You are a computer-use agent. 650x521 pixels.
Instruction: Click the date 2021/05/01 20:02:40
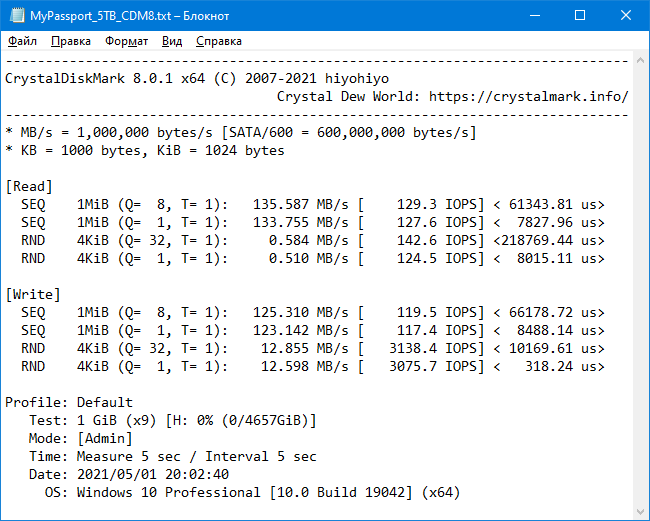pos(153,475)
